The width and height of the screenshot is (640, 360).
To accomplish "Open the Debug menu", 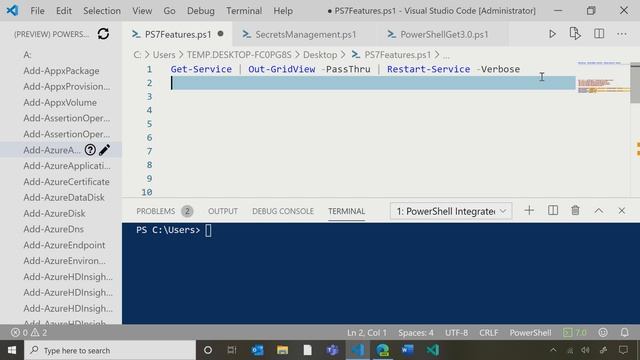I will pyautogui.click(x=200, y=11).
